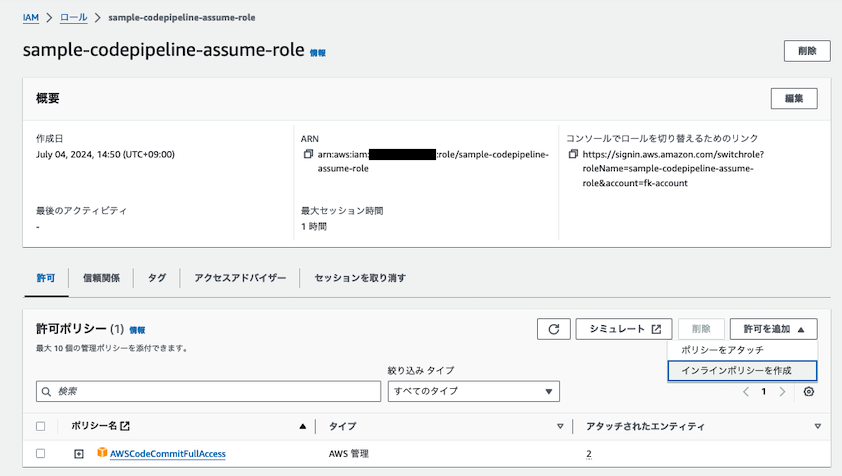The image size is (842, 476).
Task: Click external link icon beside ポリシー名
Action: click(125, 427)
